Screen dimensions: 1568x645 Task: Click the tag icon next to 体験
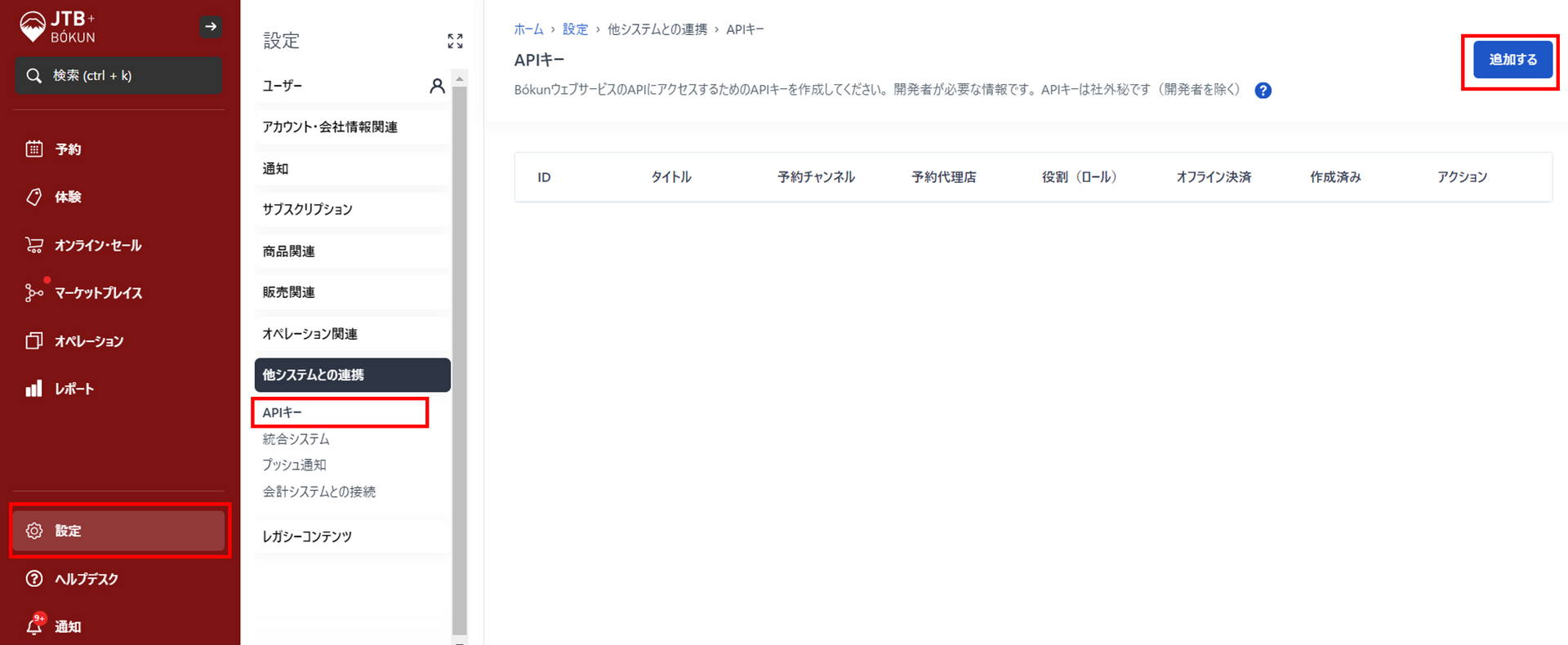click(x=34, y=197)
